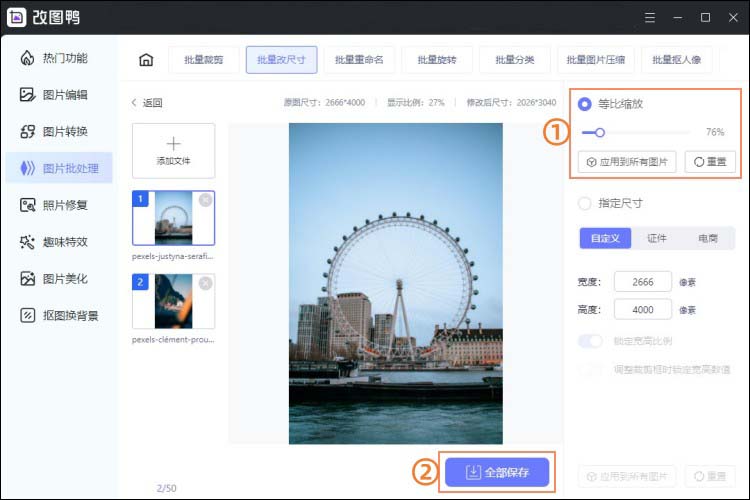Click the pexels-justyna-serafi... filename
Screen dimensions: 750x500
[x=173, y=256]
